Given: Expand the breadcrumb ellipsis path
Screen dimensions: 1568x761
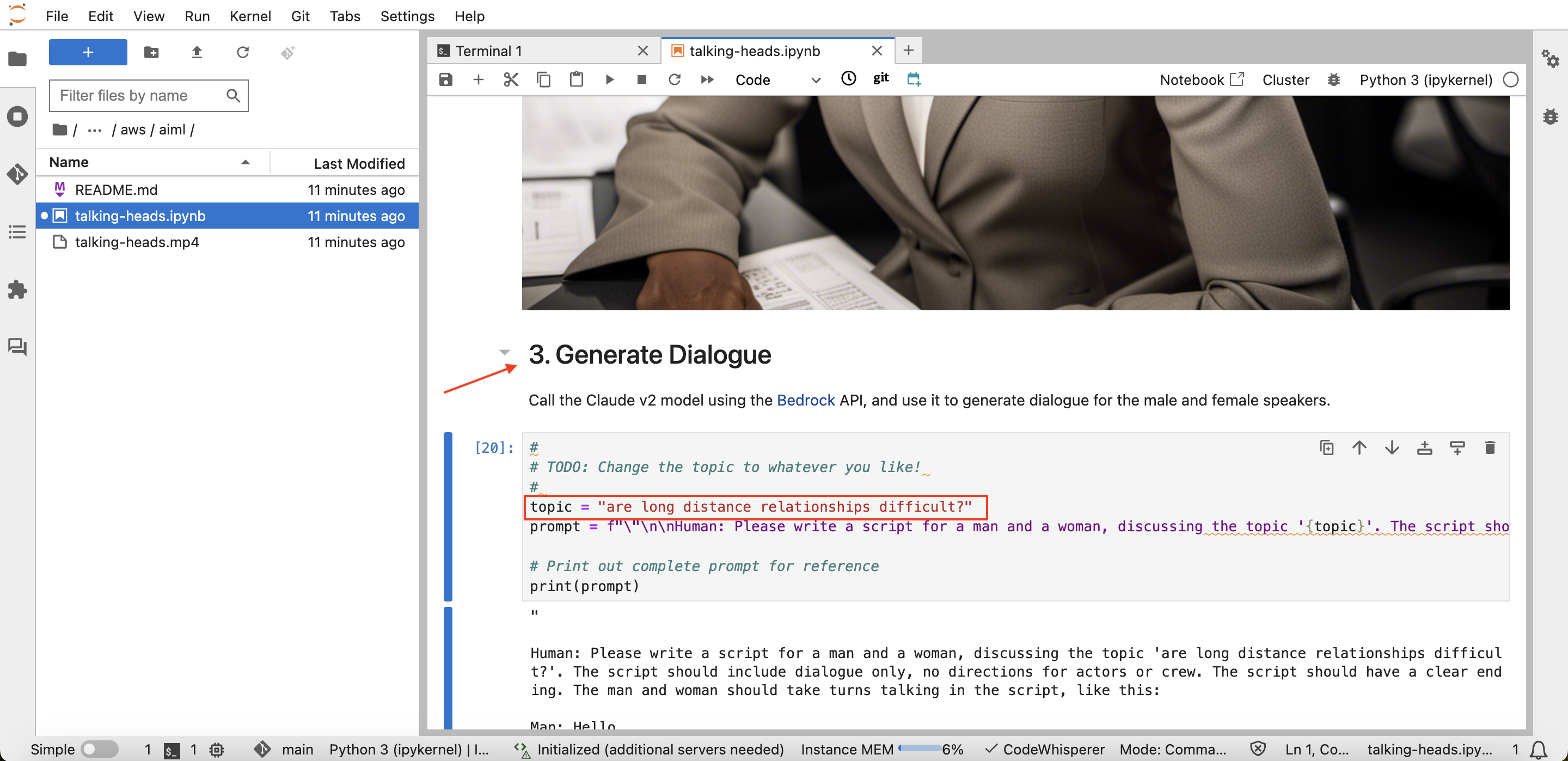Looking at the screenshot, I should (94, 130).
